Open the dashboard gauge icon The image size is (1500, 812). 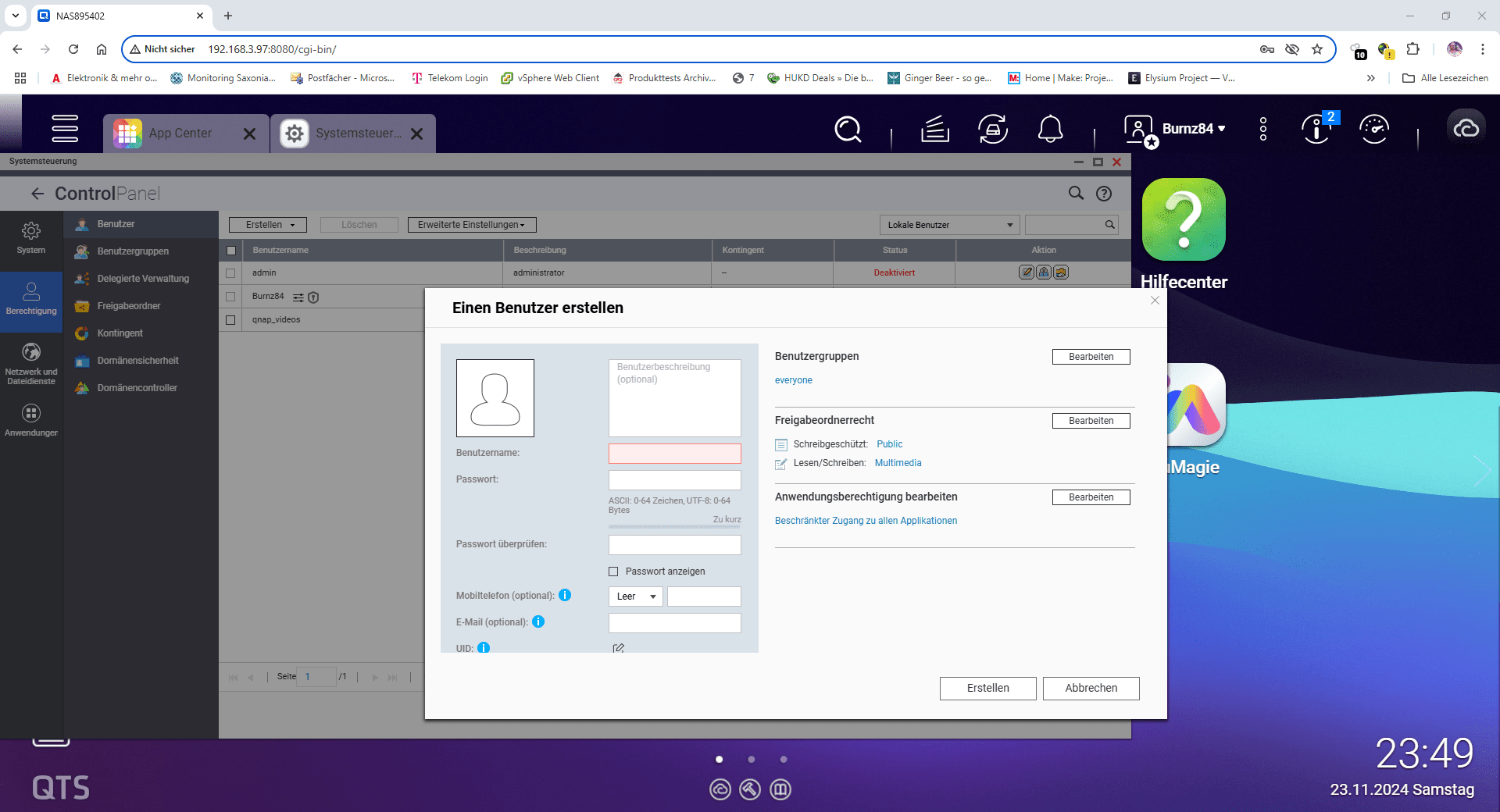click(1374, 129)
